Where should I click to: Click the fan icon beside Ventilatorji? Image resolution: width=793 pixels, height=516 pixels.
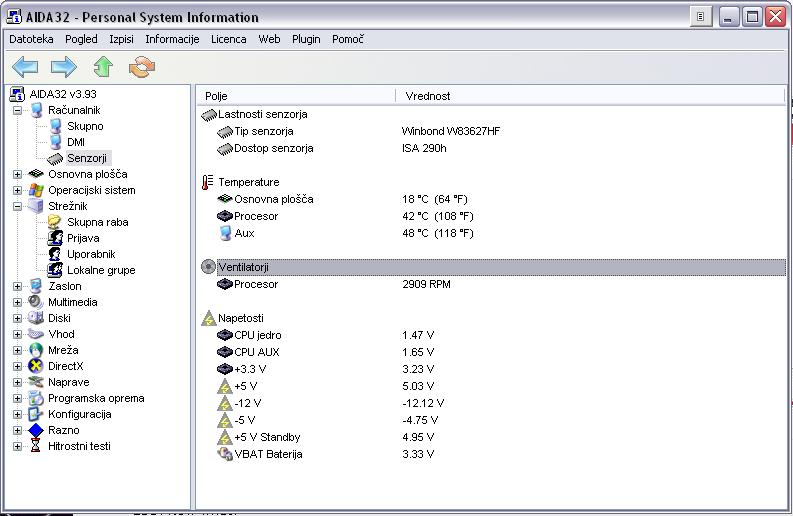[x=208, y=267]
